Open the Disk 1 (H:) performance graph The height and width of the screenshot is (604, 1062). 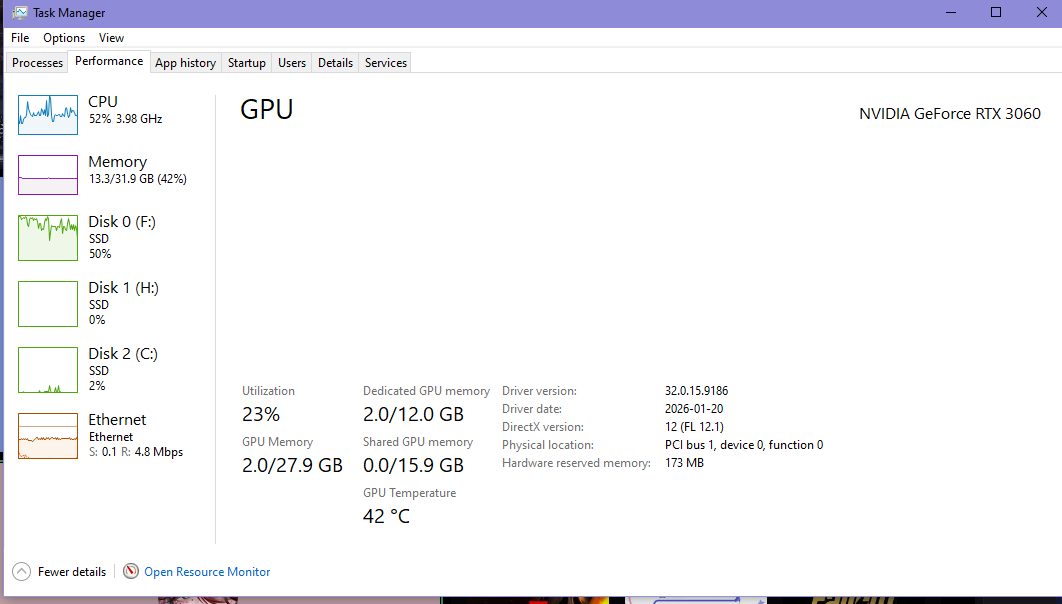click(x=47, y=303)
